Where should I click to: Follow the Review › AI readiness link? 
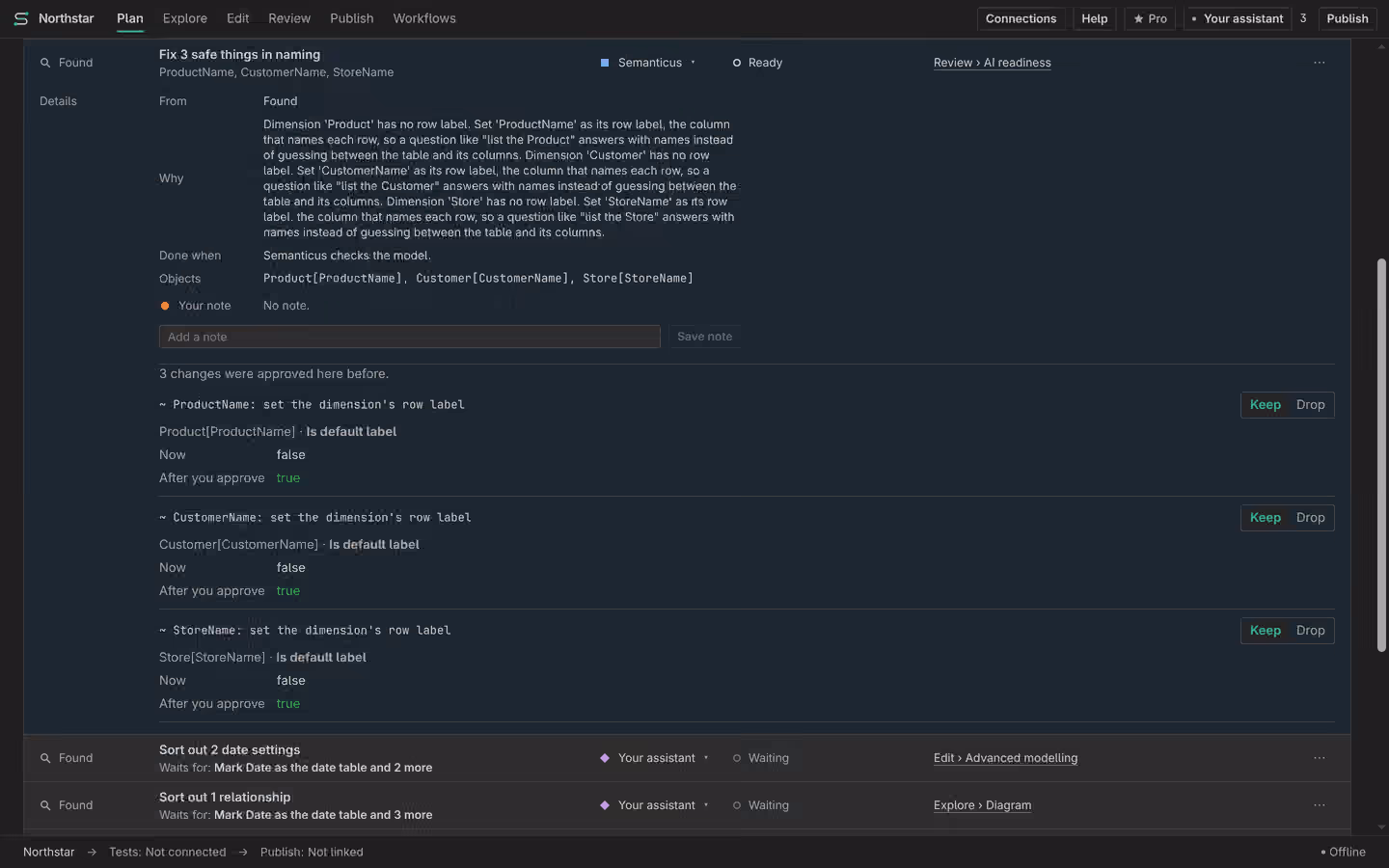(992, 63)
